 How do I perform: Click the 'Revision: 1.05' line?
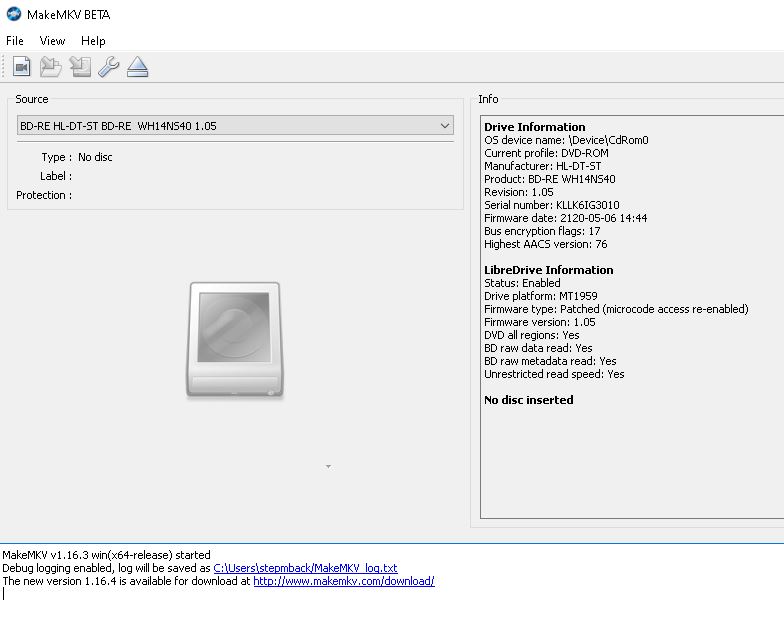(518, 192)
